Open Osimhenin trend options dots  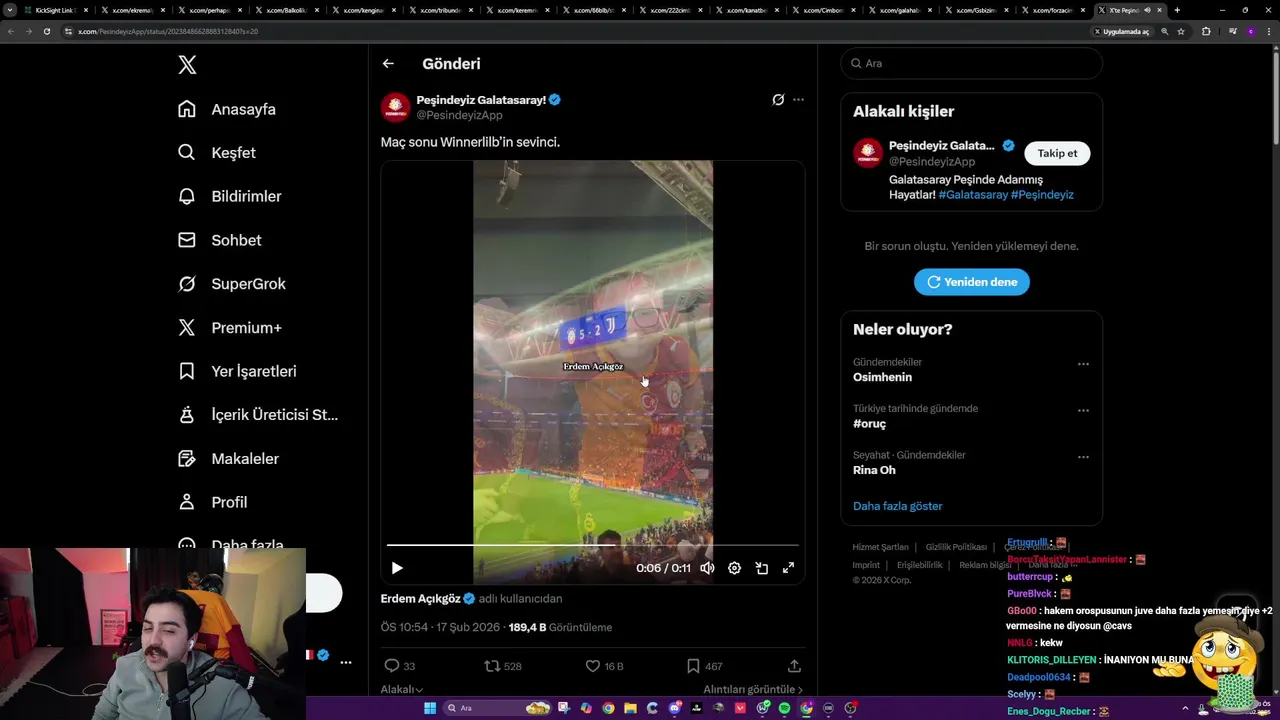[1083, 365]
